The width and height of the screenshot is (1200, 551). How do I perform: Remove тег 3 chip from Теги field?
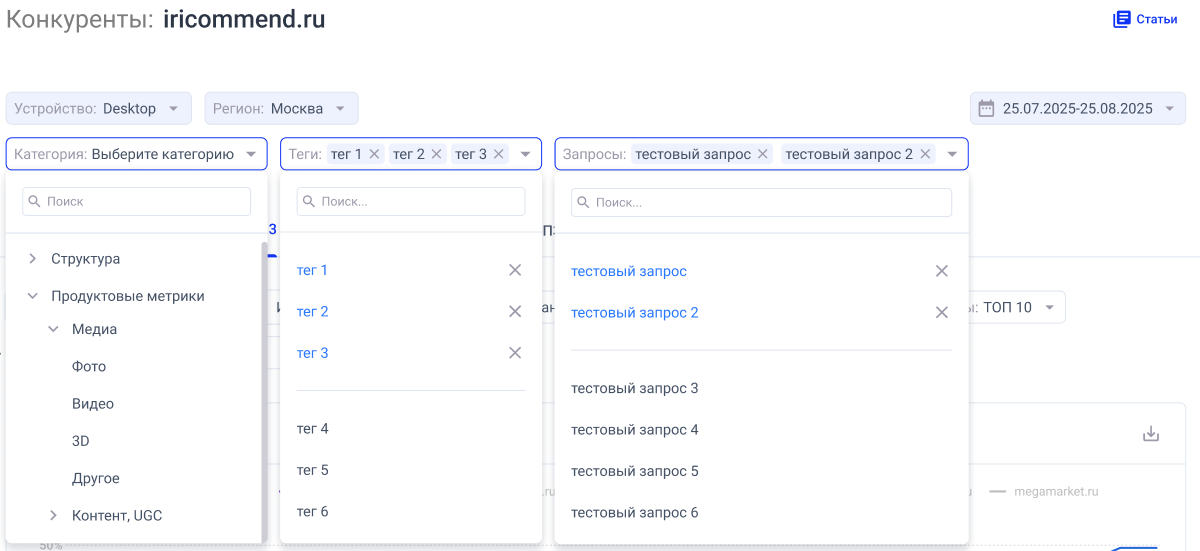click(499, 154)
